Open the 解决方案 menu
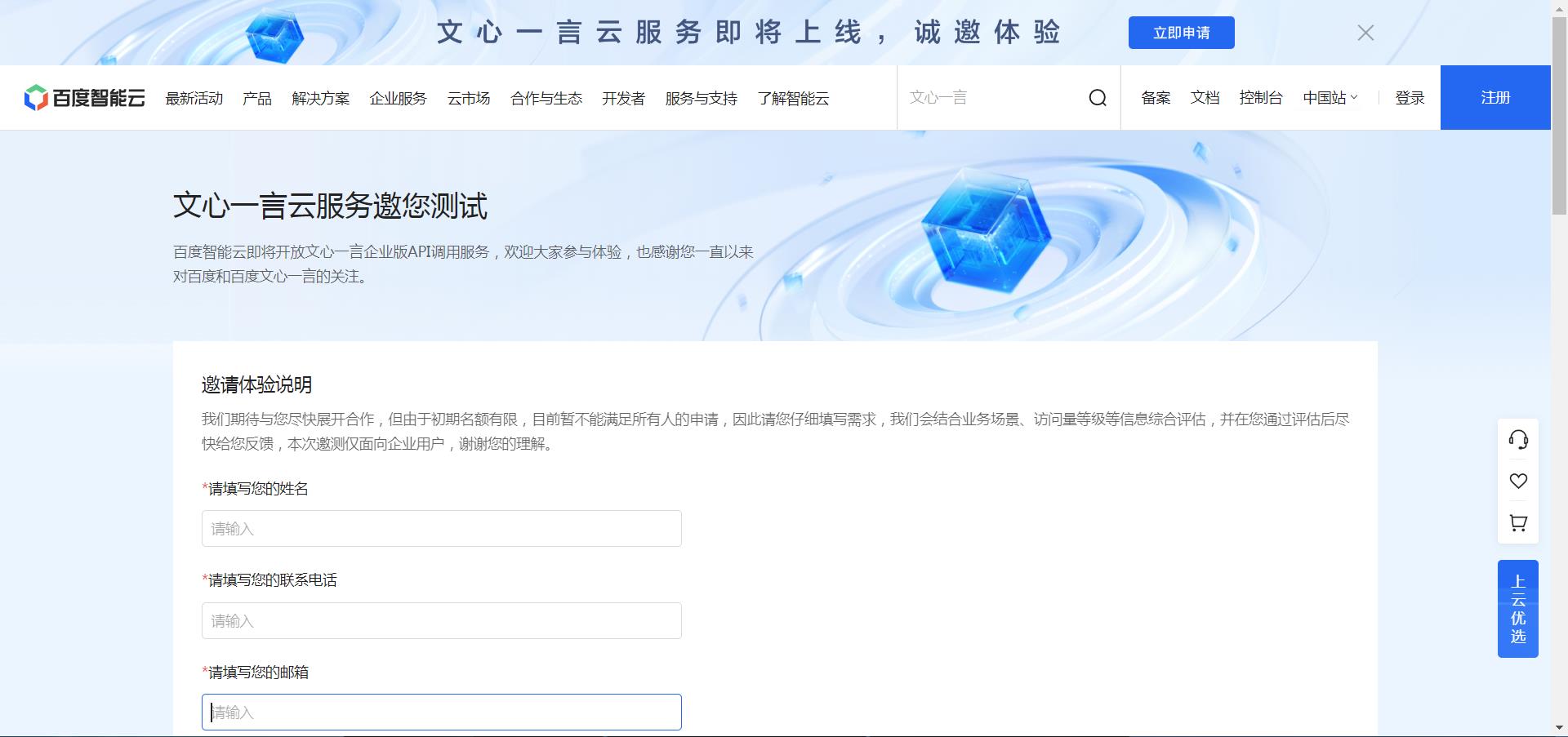Viewport: 1568px width, 737px height. 321,98
